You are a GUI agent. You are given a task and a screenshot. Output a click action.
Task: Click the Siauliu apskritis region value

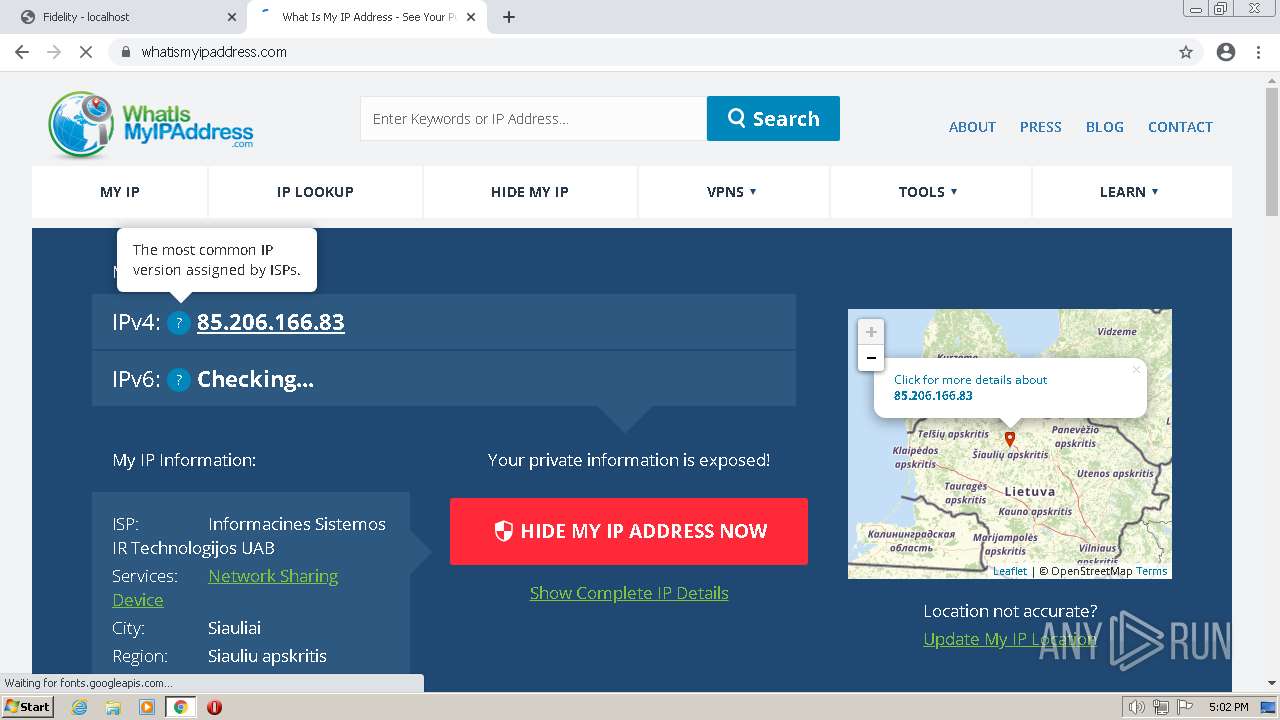tap(267, 656)
